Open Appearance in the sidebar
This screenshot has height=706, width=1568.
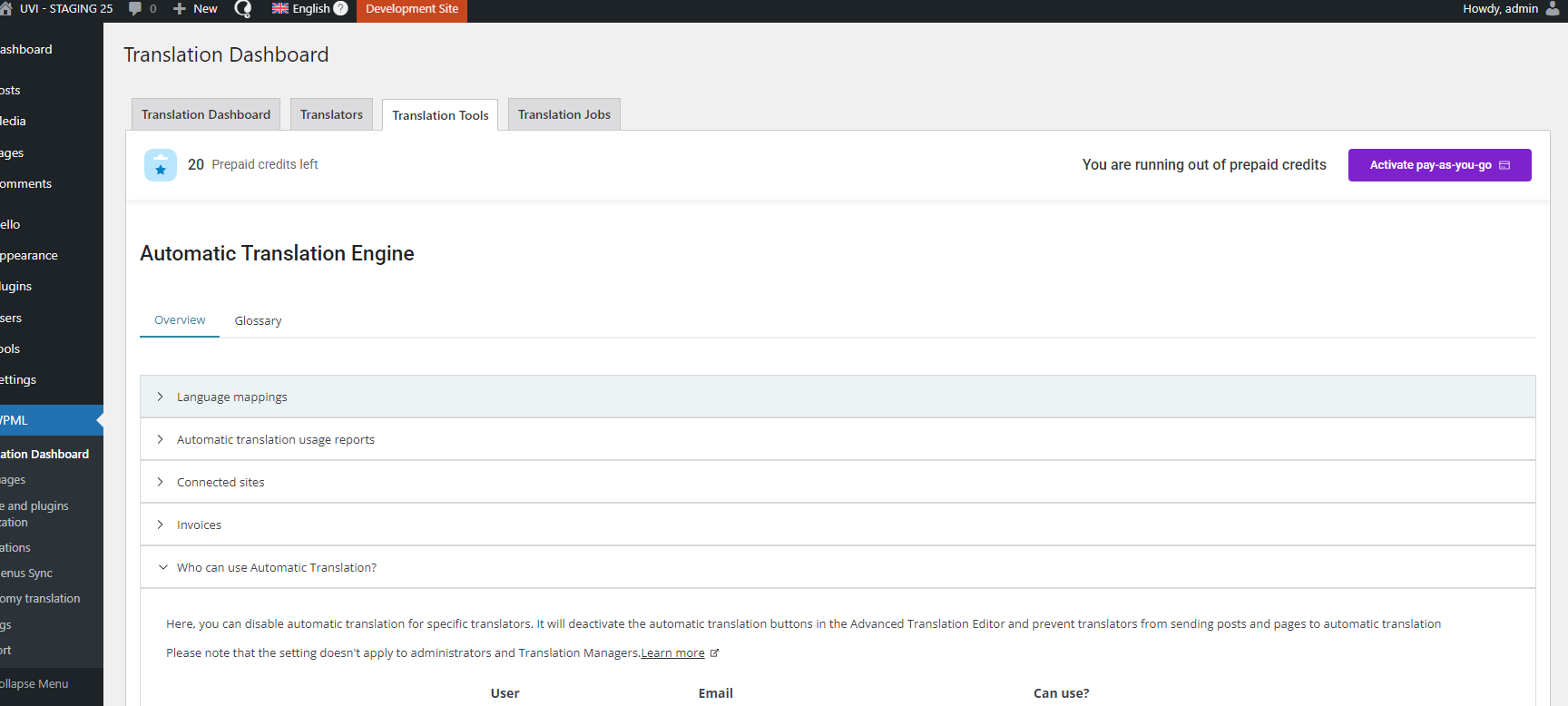[52, 255]
